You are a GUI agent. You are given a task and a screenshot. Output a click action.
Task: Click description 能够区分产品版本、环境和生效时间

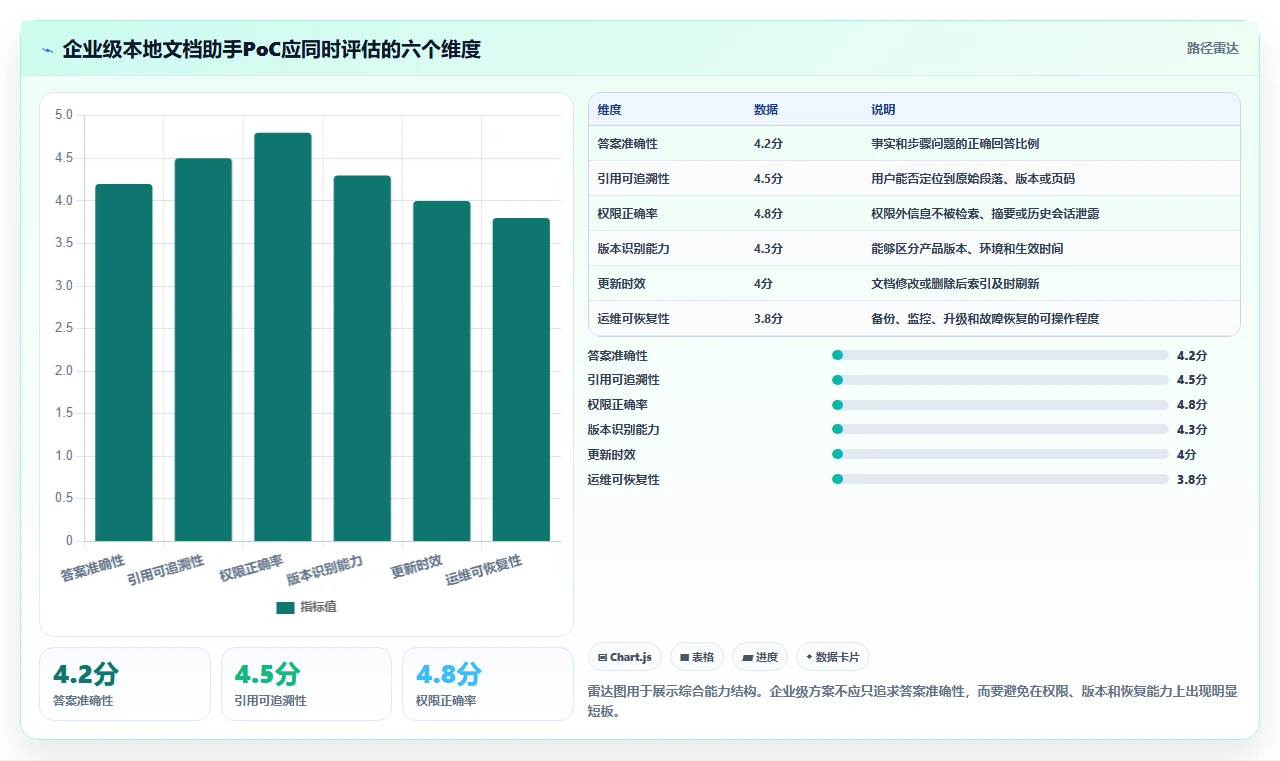click(x=967, y=249)
